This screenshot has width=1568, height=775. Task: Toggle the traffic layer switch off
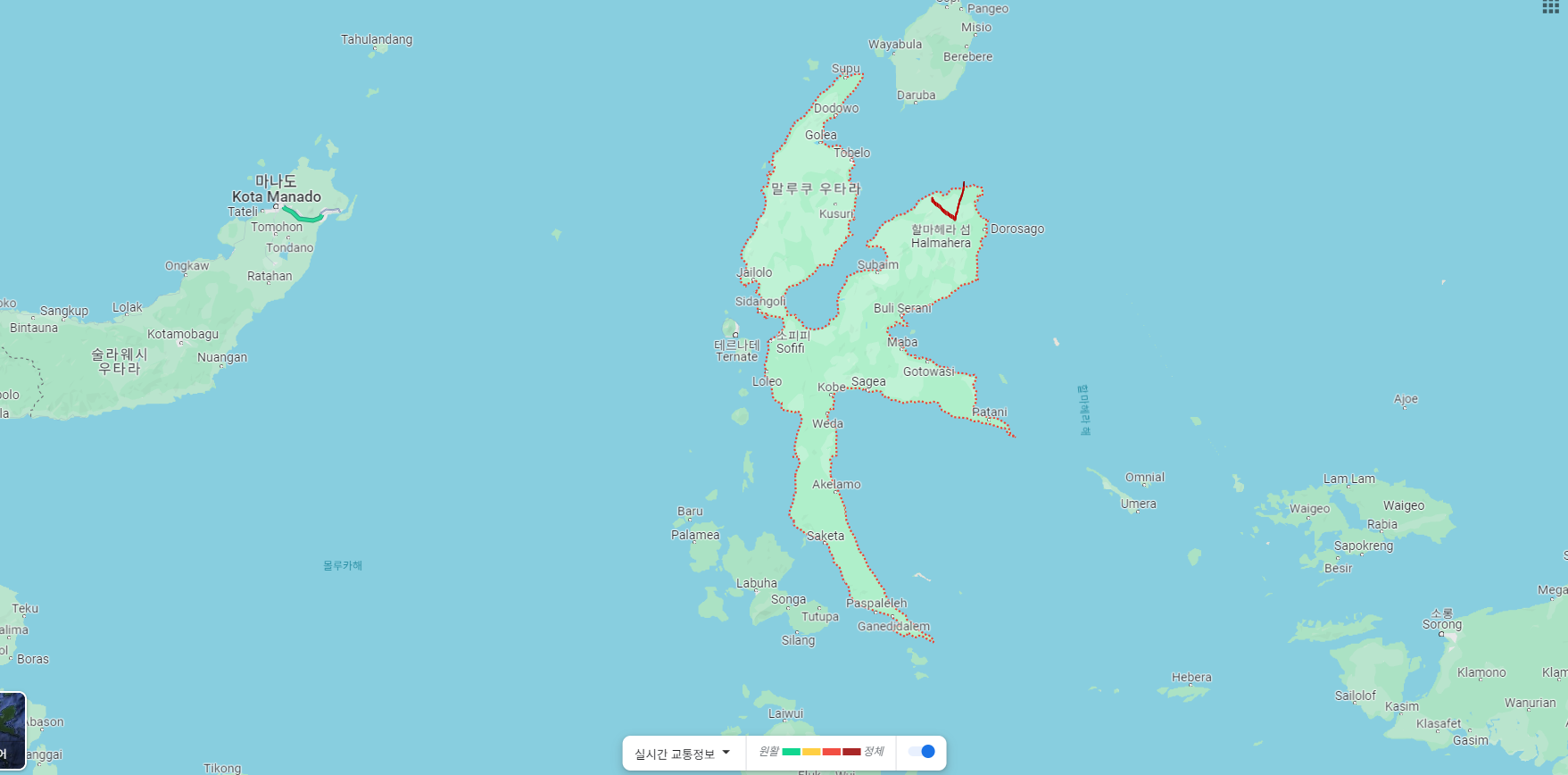coord(921,752)
